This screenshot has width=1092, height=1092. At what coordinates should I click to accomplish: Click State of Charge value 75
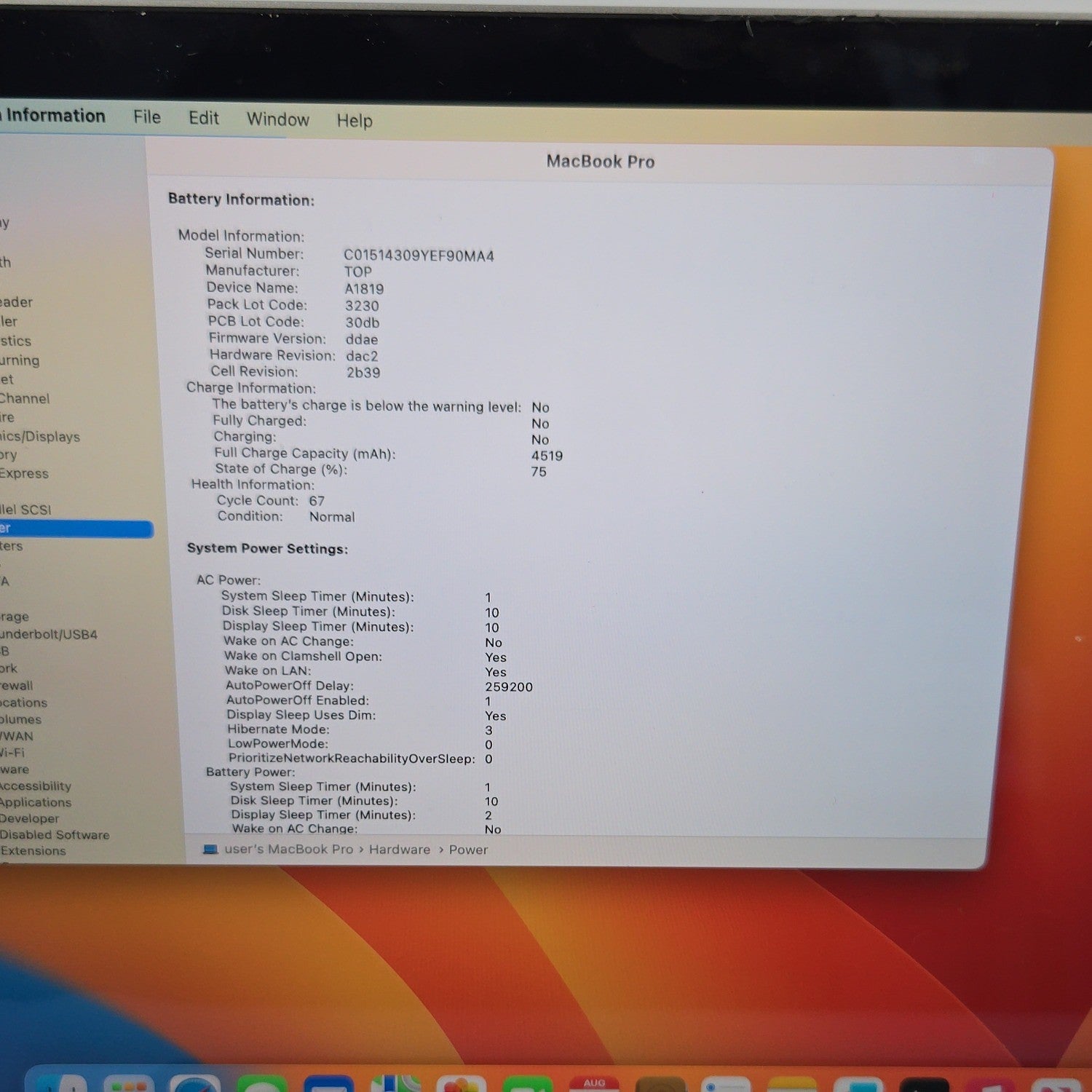pyautogui.click(x=539, y=472)
